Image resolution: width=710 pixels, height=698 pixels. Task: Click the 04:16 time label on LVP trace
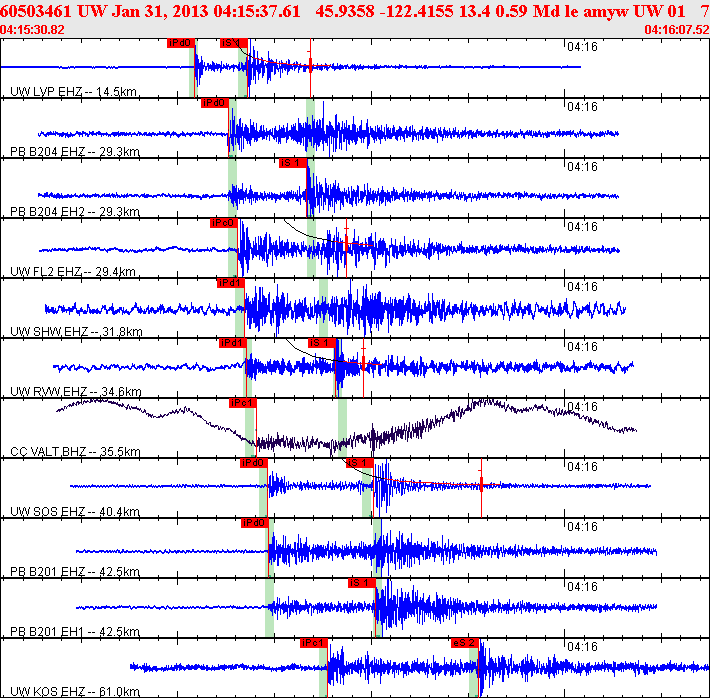coord(582,47)
